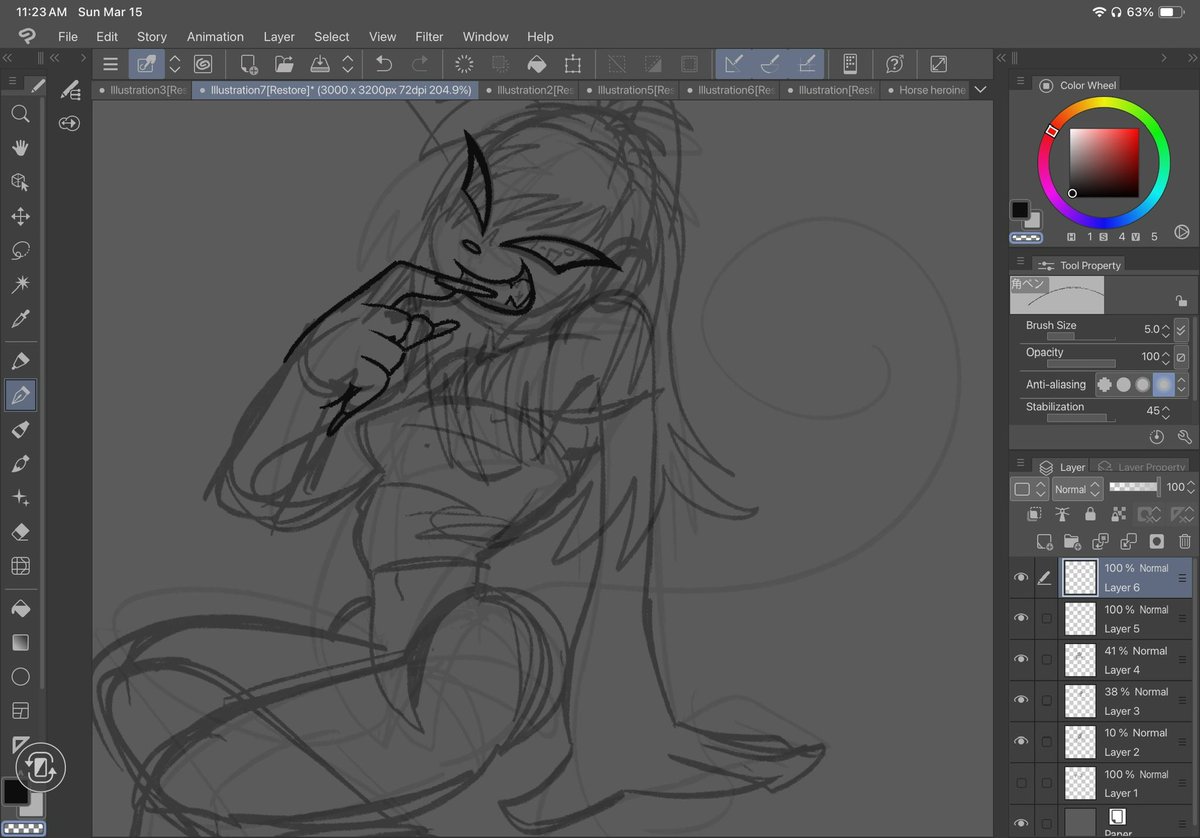This screenshot has width=1200, height=838.
Task: Select the Eyedropper tool
Action: 20,319
